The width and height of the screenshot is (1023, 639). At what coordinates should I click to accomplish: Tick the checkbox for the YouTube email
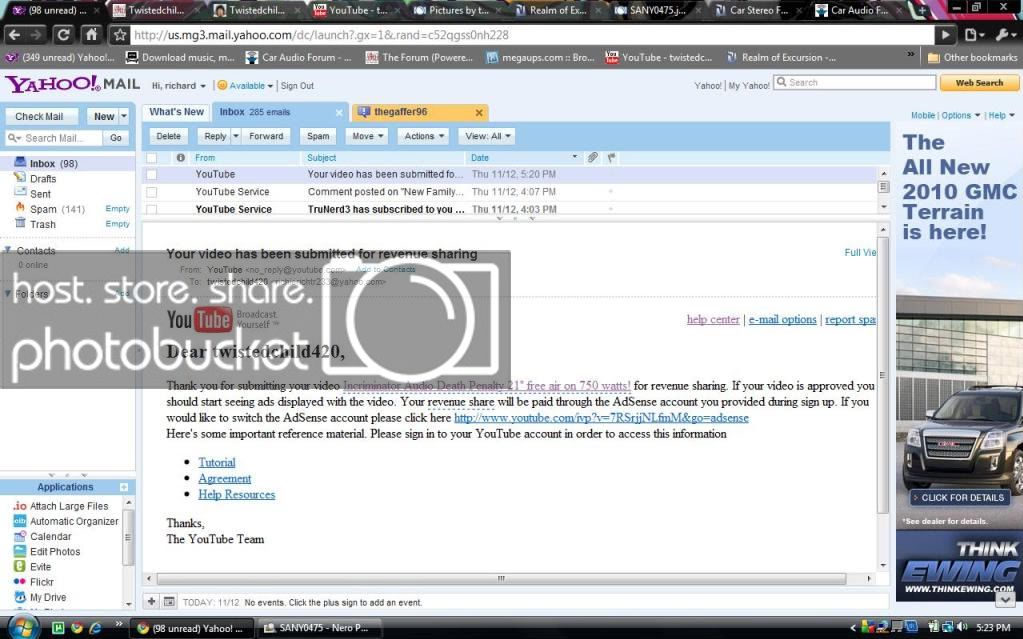(151, 174)
